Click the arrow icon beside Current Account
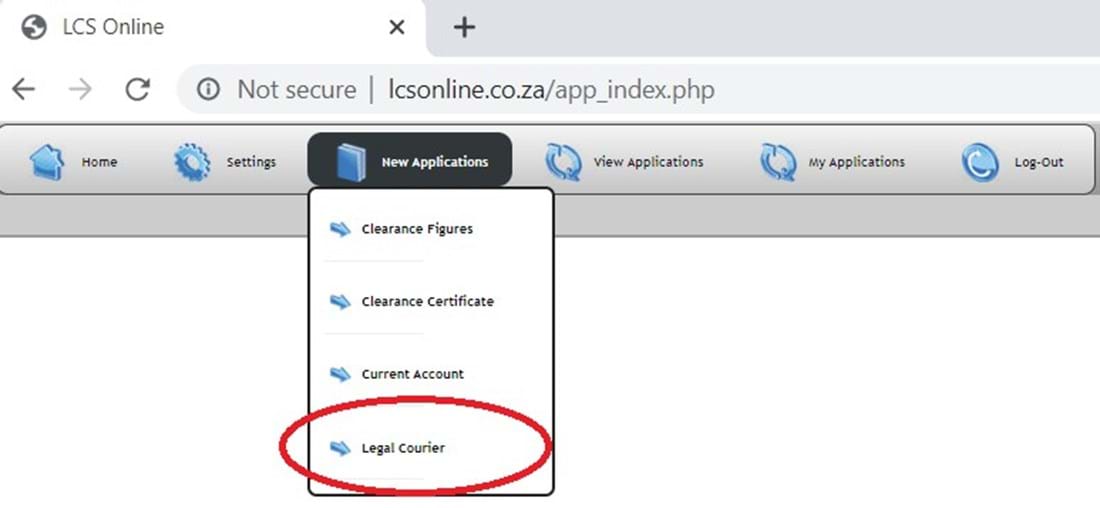 pyautogui.click(x=340, y=375)
